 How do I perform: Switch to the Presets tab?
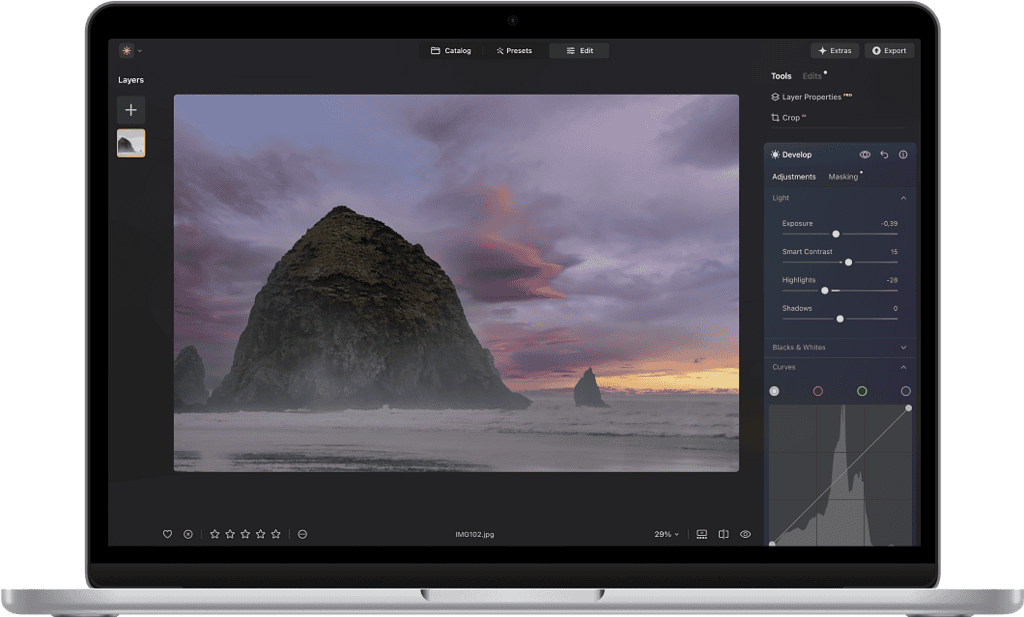514,50
